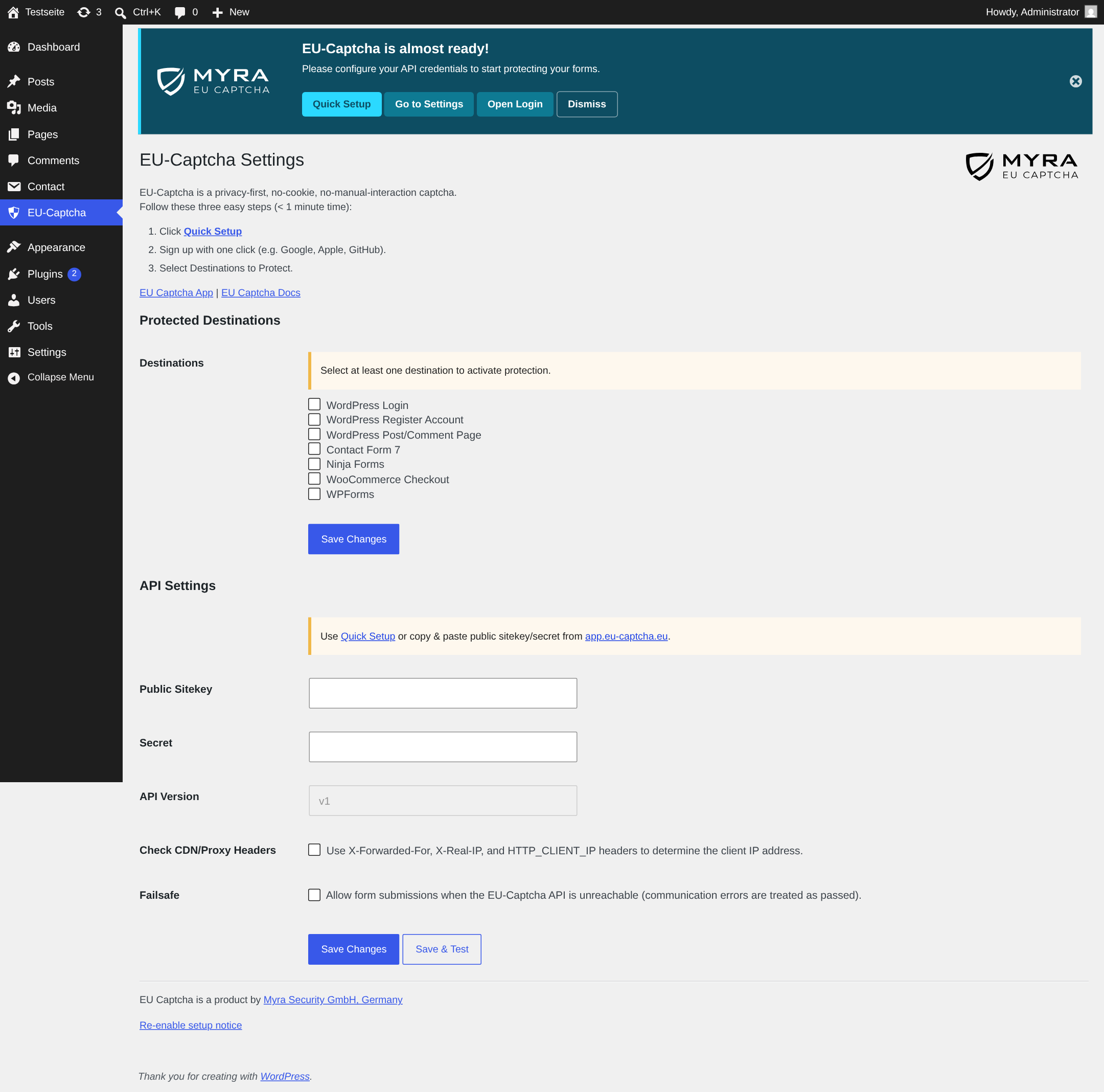Click the New button in admin bar

tap(231, 12)
